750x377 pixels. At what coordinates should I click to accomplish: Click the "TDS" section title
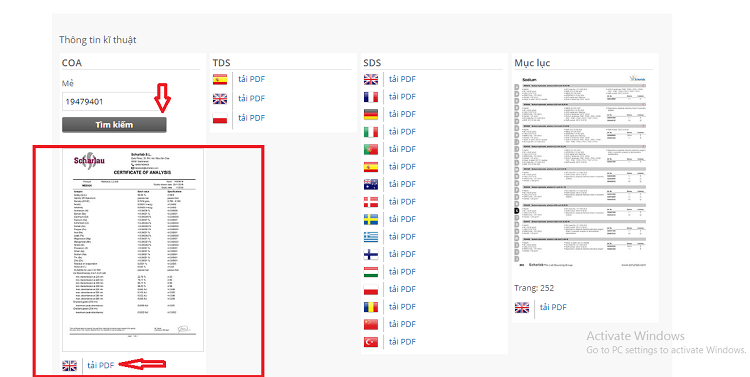[221, 63]
